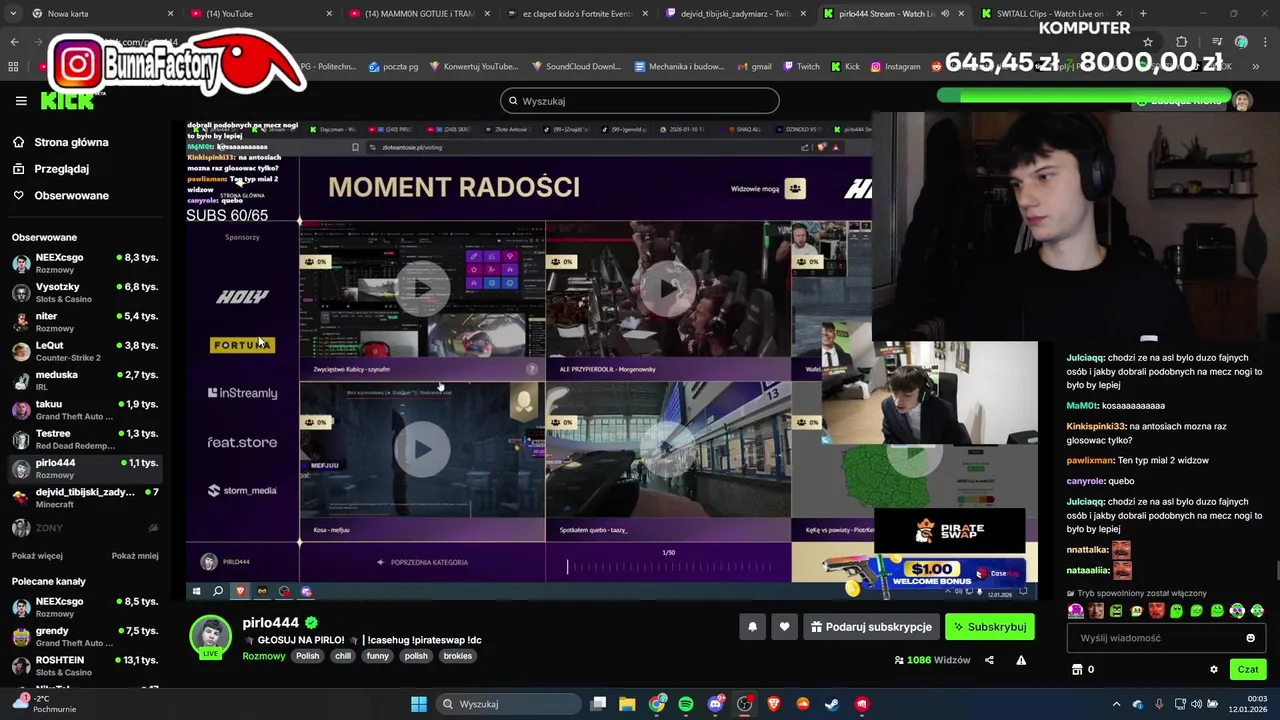Screen dimensions: 1280x720
Task: Open the gmail bookmark
Action: click(755, 66)
